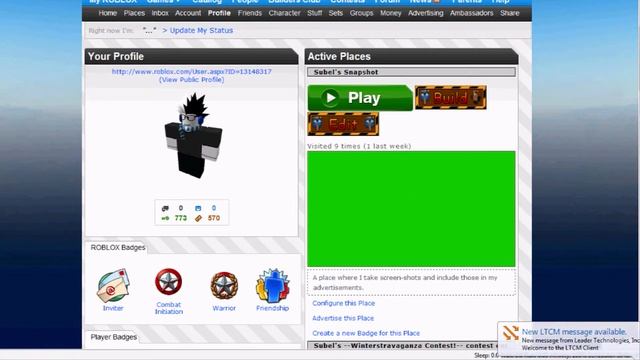The width and height of the screenshot is (640, 360).
Task: Click the wrench icon left of Build
Action: pos(425,97)
